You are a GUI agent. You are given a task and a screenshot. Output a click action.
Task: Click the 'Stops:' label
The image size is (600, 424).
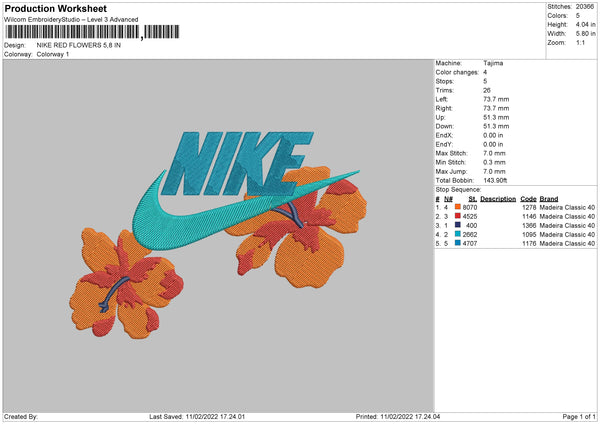445,82
